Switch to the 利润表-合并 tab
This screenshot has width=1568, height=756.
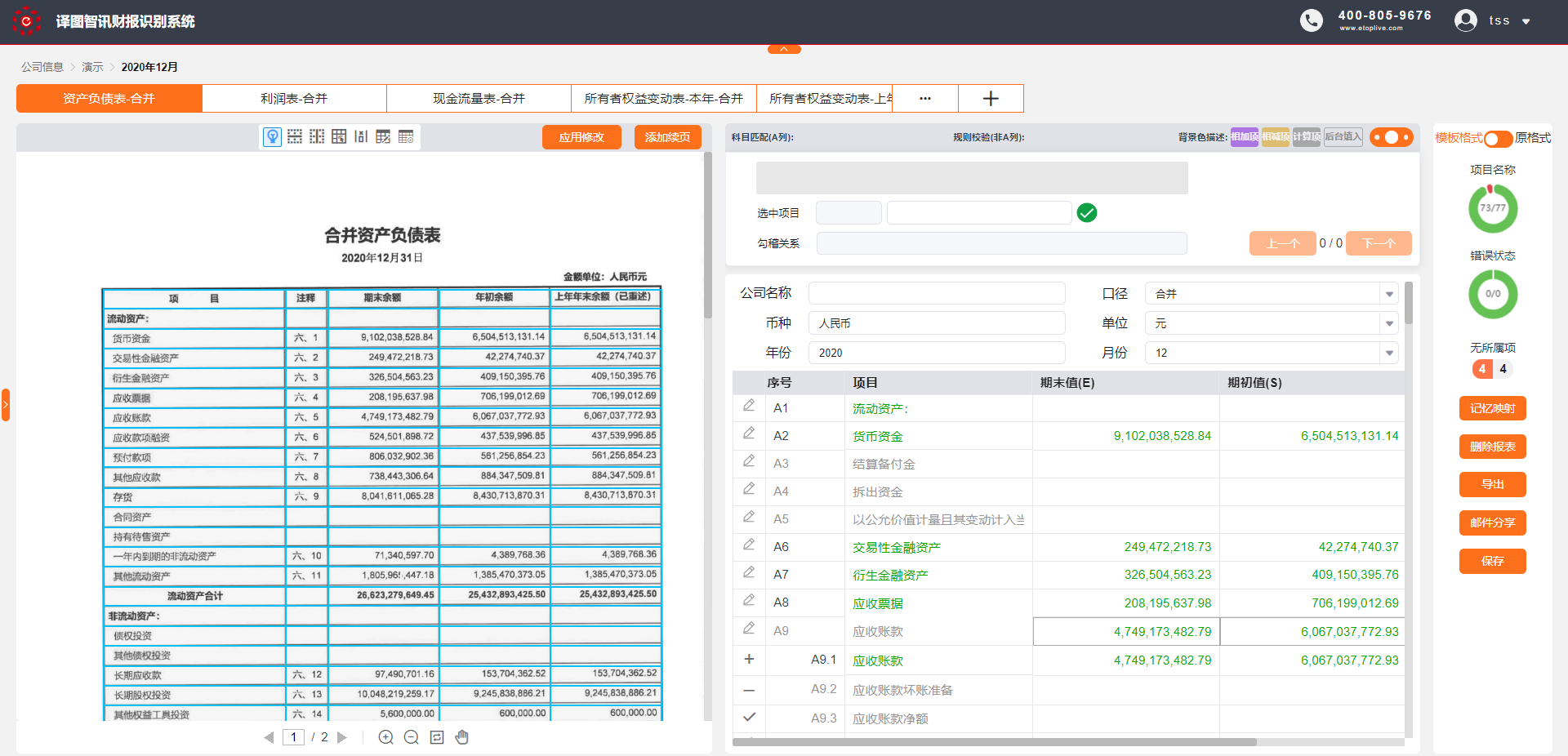294,99
